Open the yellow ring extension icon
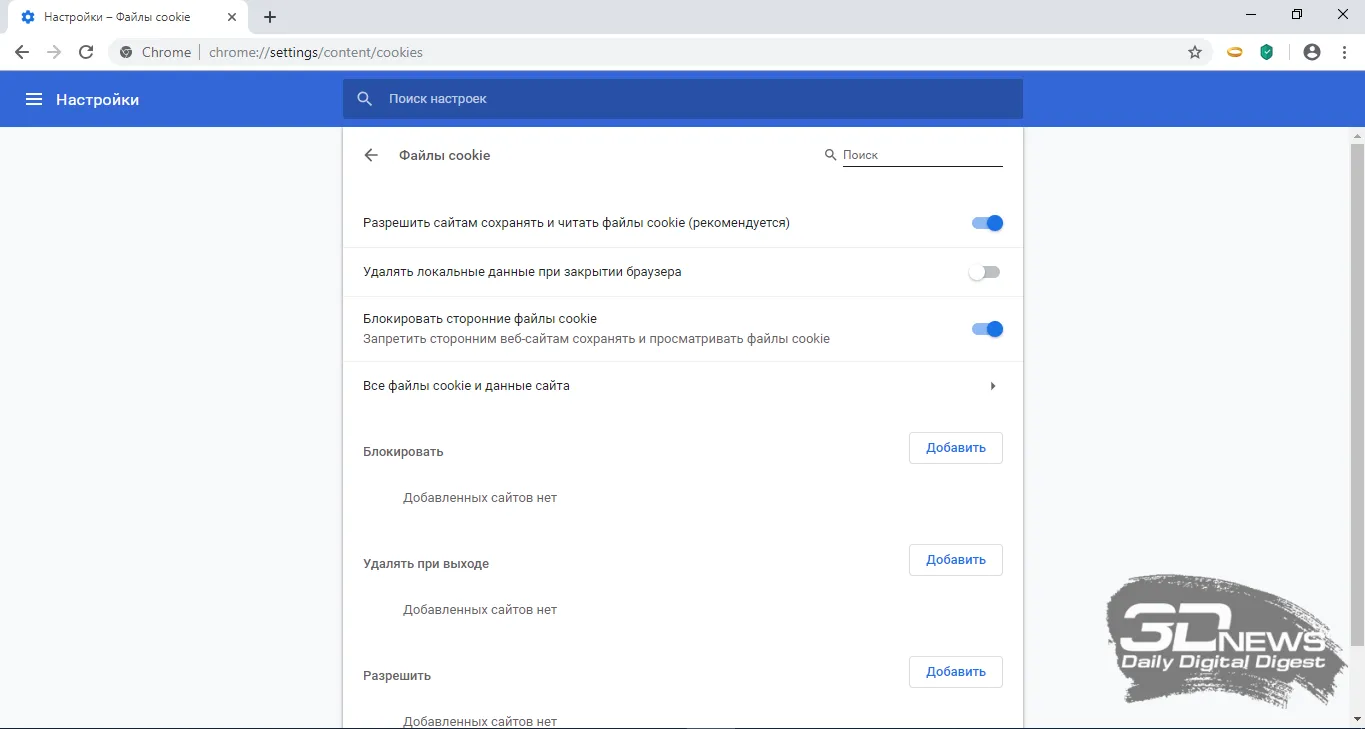This screenshot has height=729, width=1365. (x=1235, y=52)
